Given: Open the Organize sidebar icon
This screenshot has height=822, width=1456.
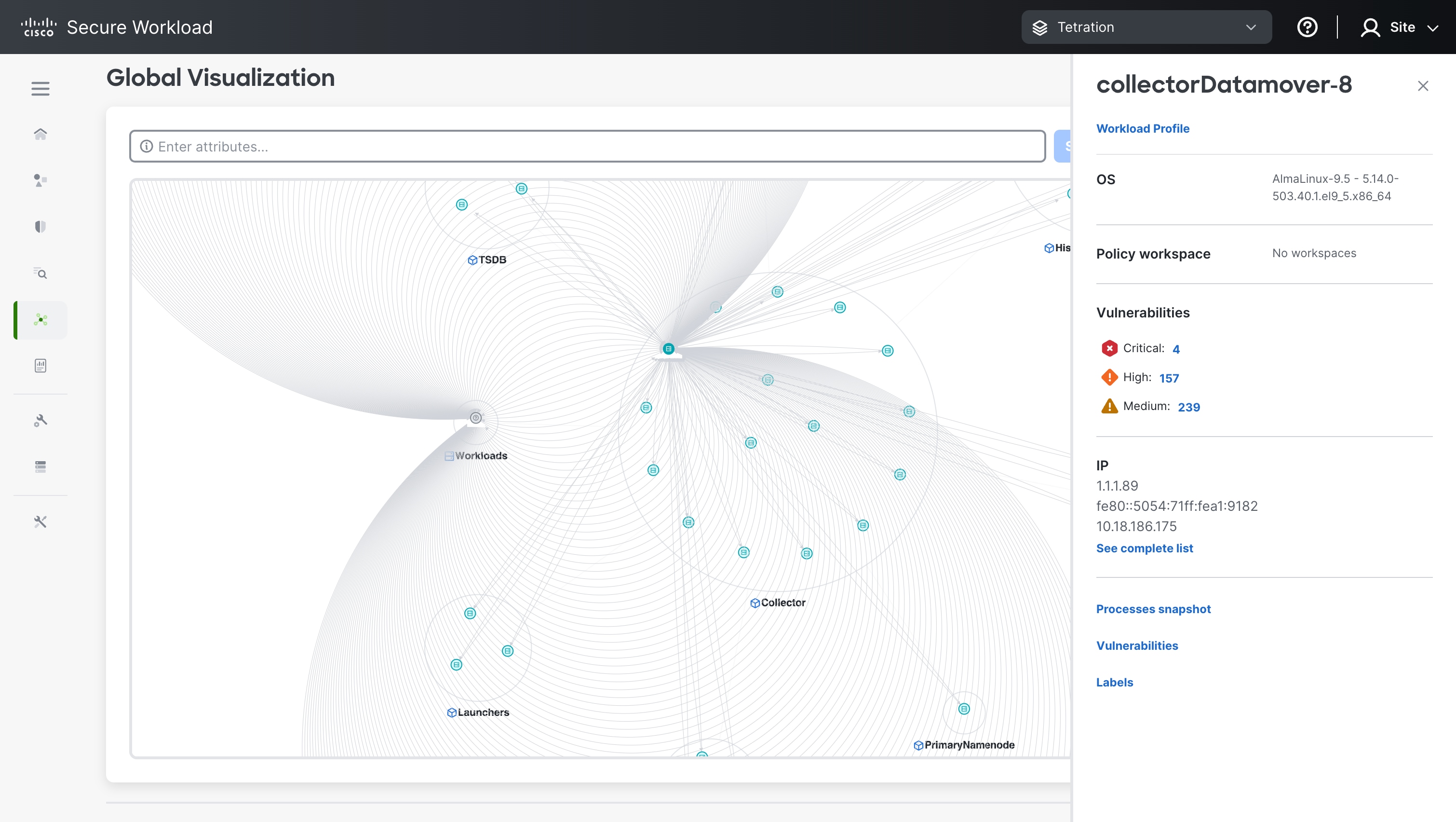Looking at the screenshot, I should pyautogui.click(x=40, y=180).
